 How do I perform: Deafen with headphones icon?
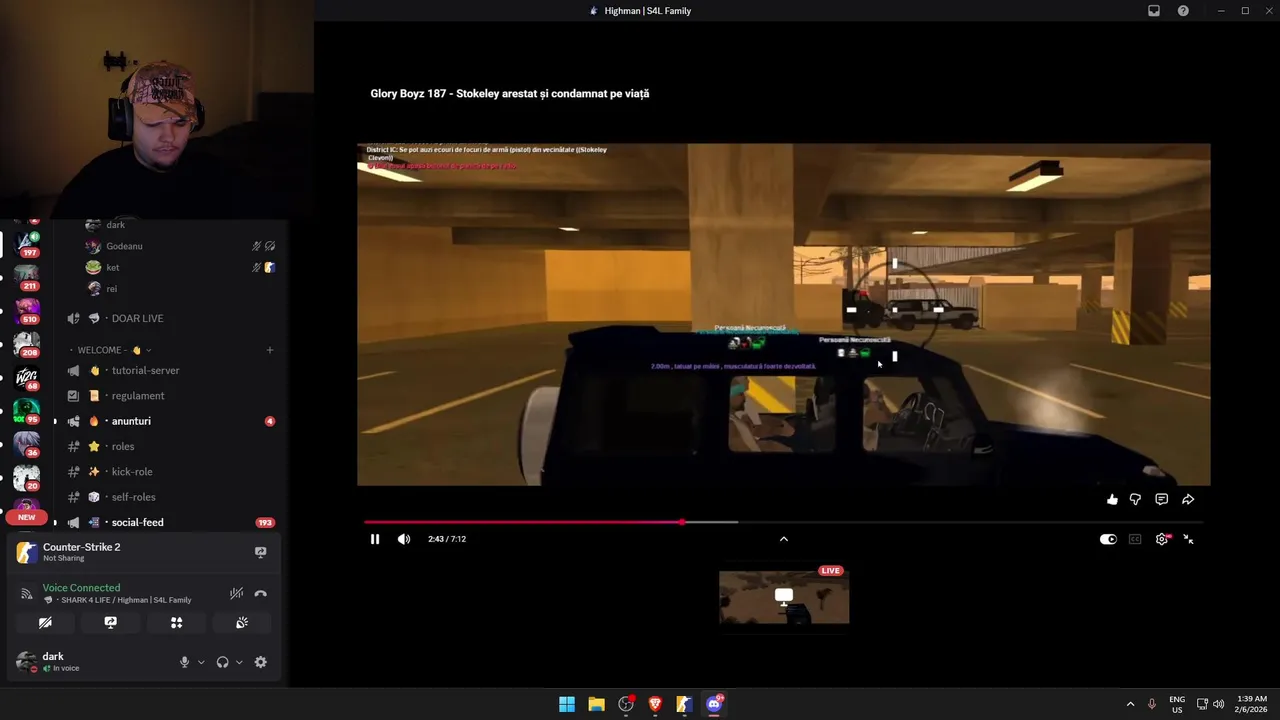pos(222,662)
